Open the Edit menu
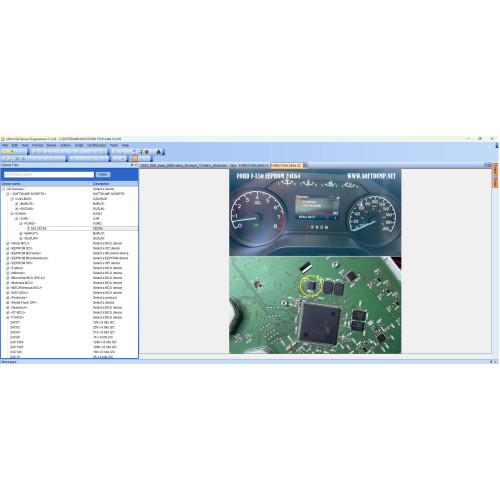 [15, 145]
